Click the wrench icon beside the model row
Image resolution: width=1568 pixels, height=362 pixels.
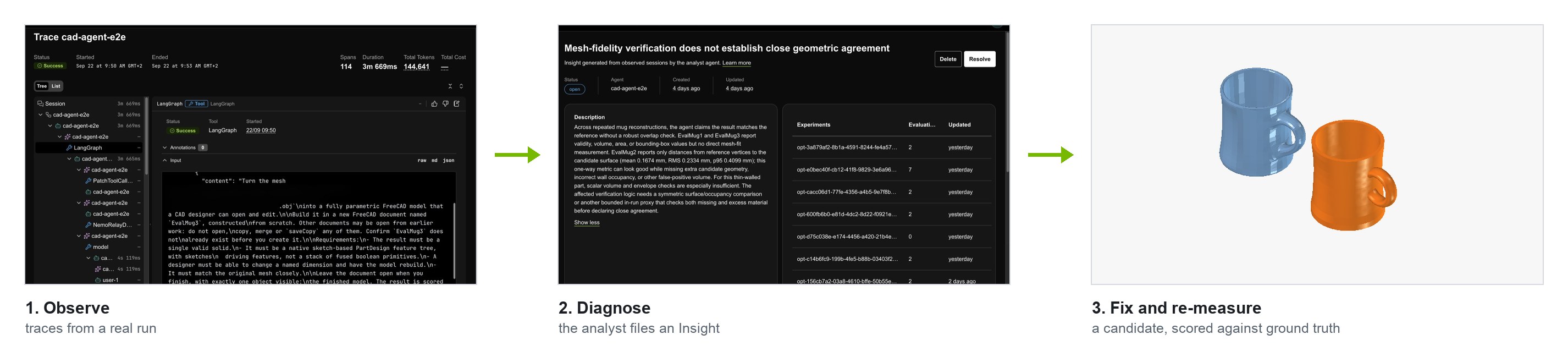coord(89,247)
